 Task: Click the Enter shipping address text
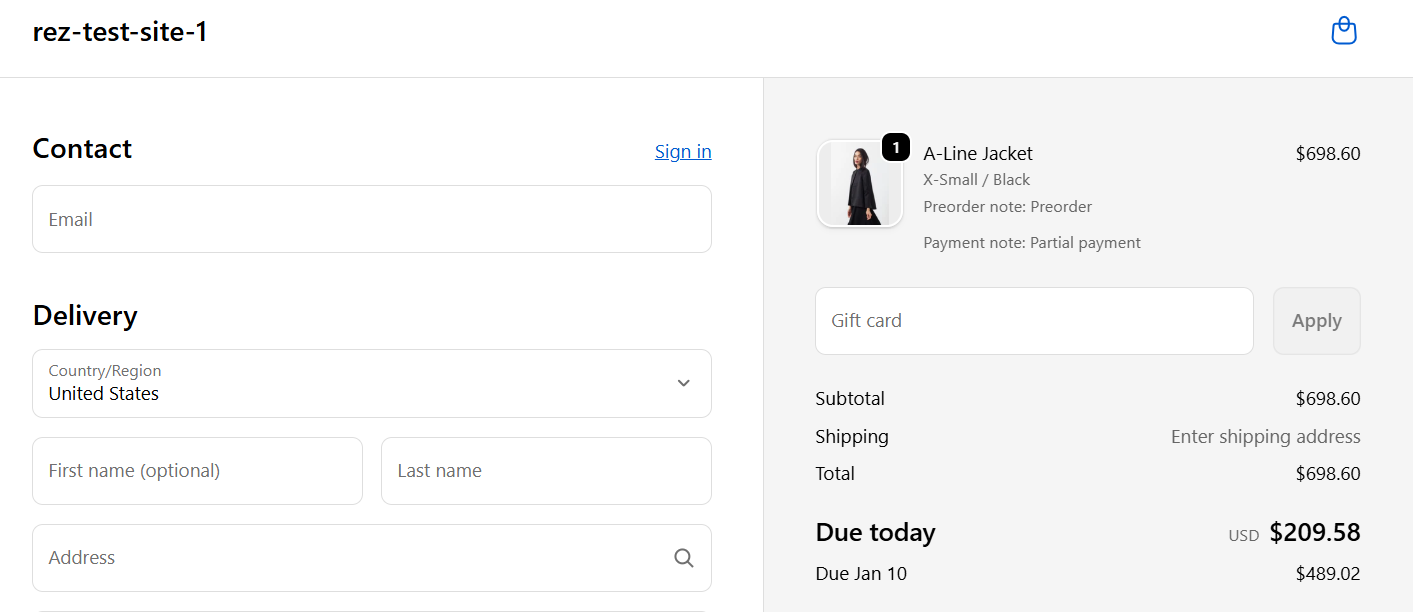click(x=1265, y=437)
